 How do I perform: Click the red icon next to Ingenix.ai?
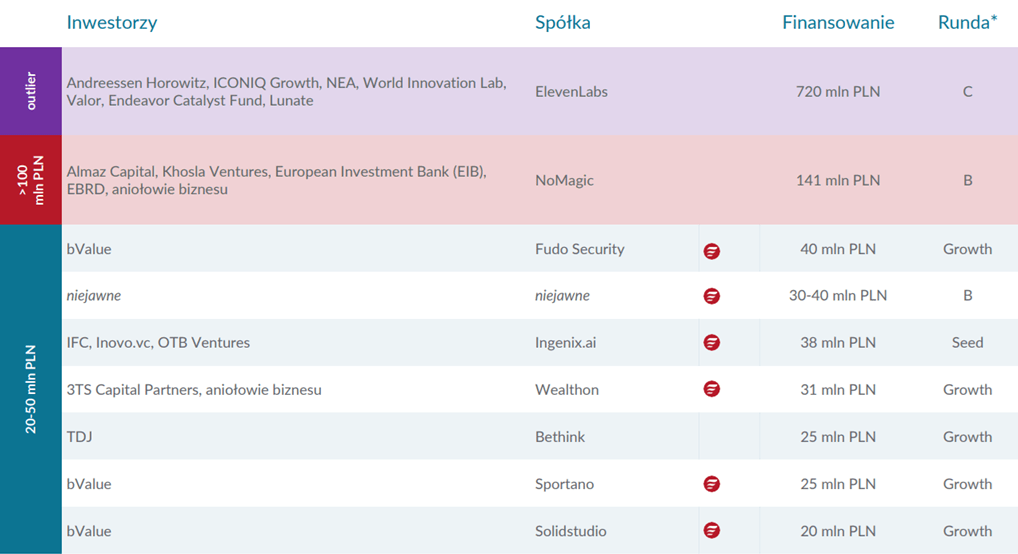712,342
